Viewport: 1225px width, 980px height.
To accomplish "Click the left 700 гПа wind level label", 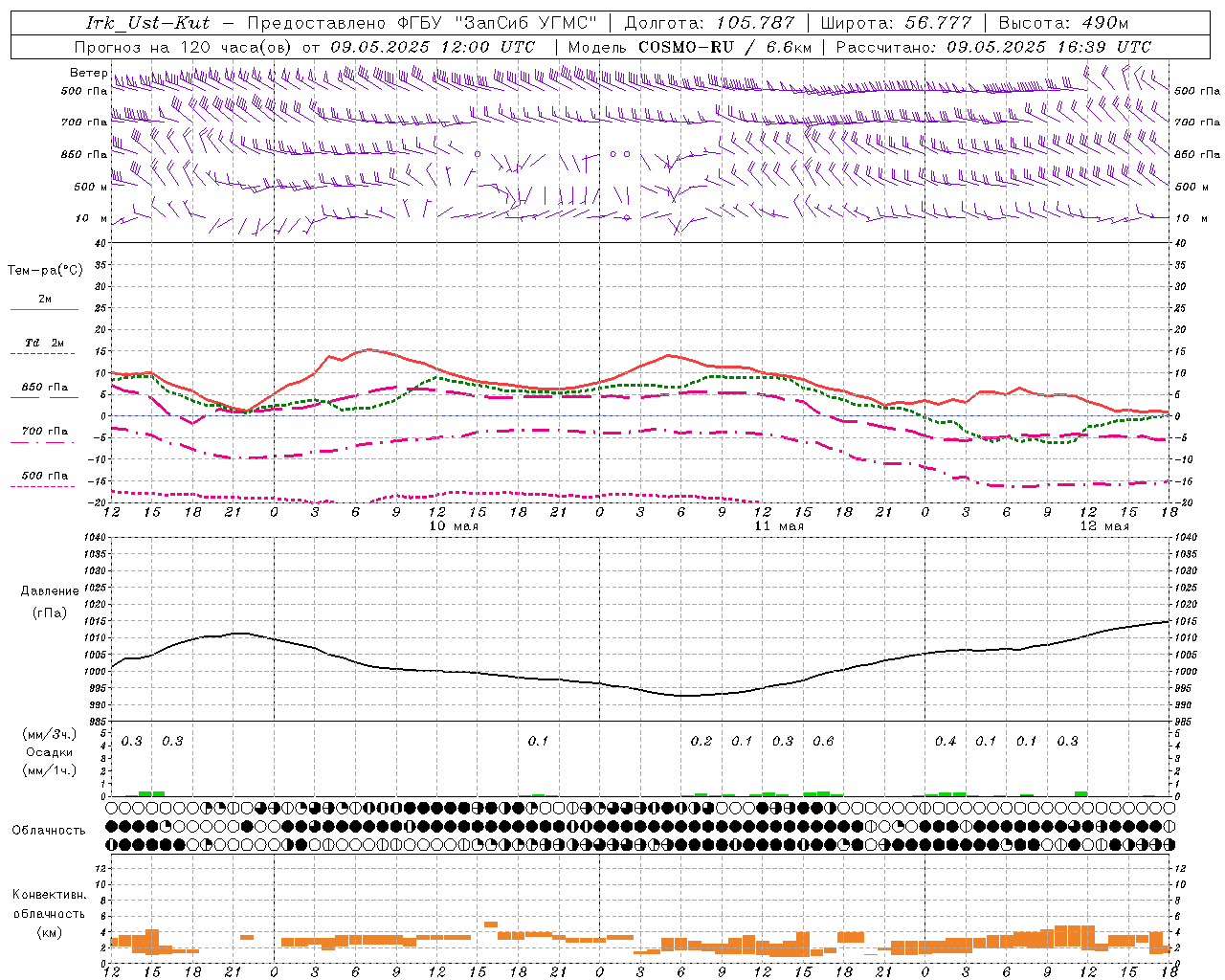I will [x=84, y=122].
